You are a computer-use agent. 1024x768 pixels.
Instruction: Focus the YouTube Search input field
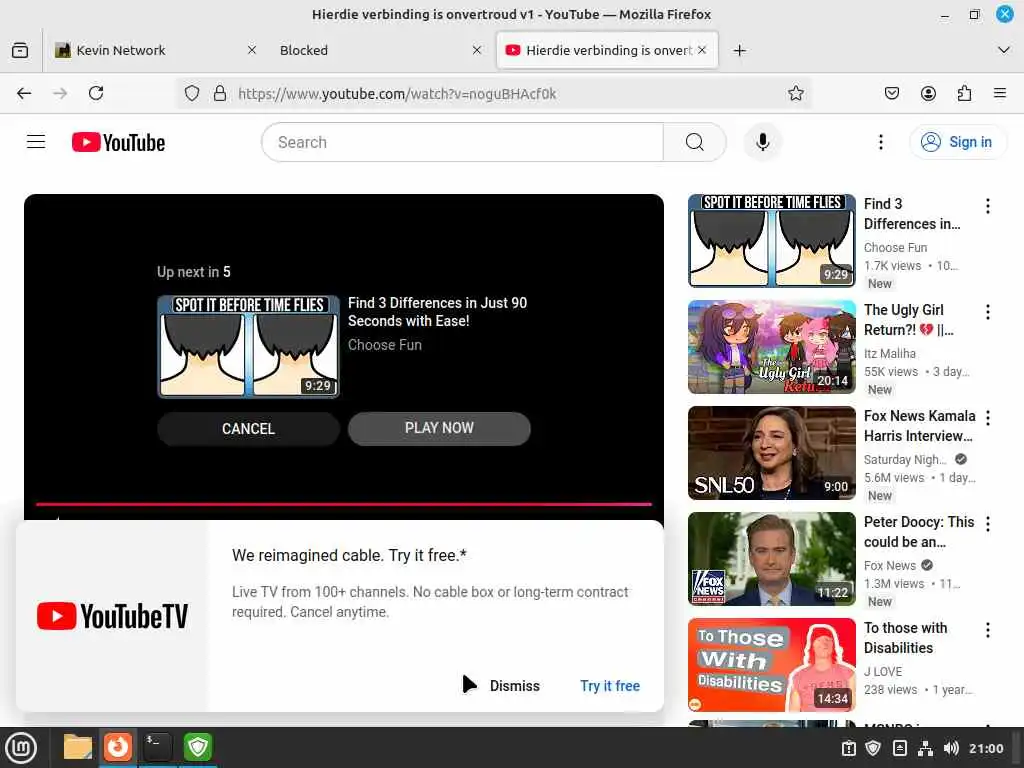(462, 142)
